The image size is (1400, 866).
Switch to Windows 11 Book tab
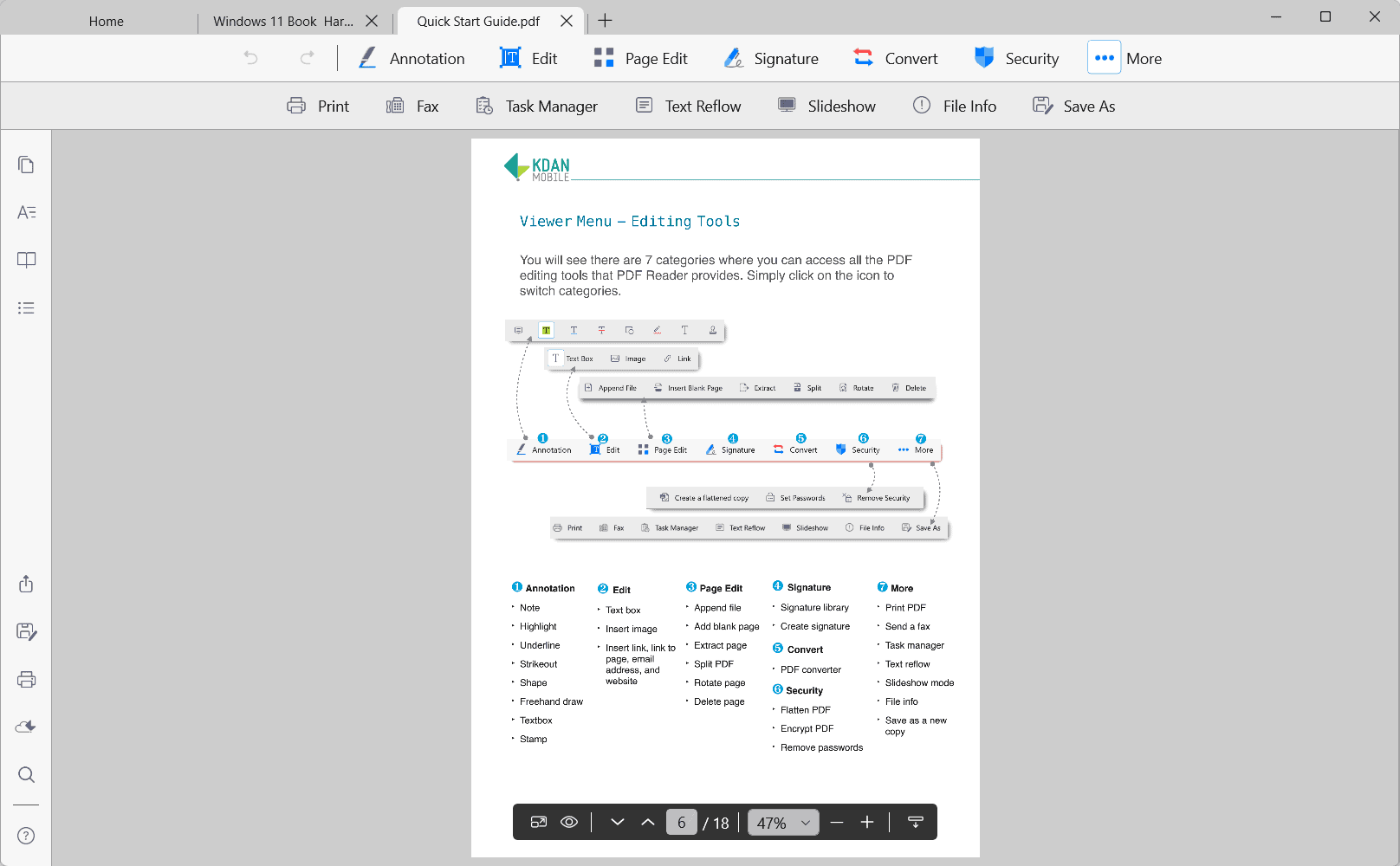(x=282, y=21)
